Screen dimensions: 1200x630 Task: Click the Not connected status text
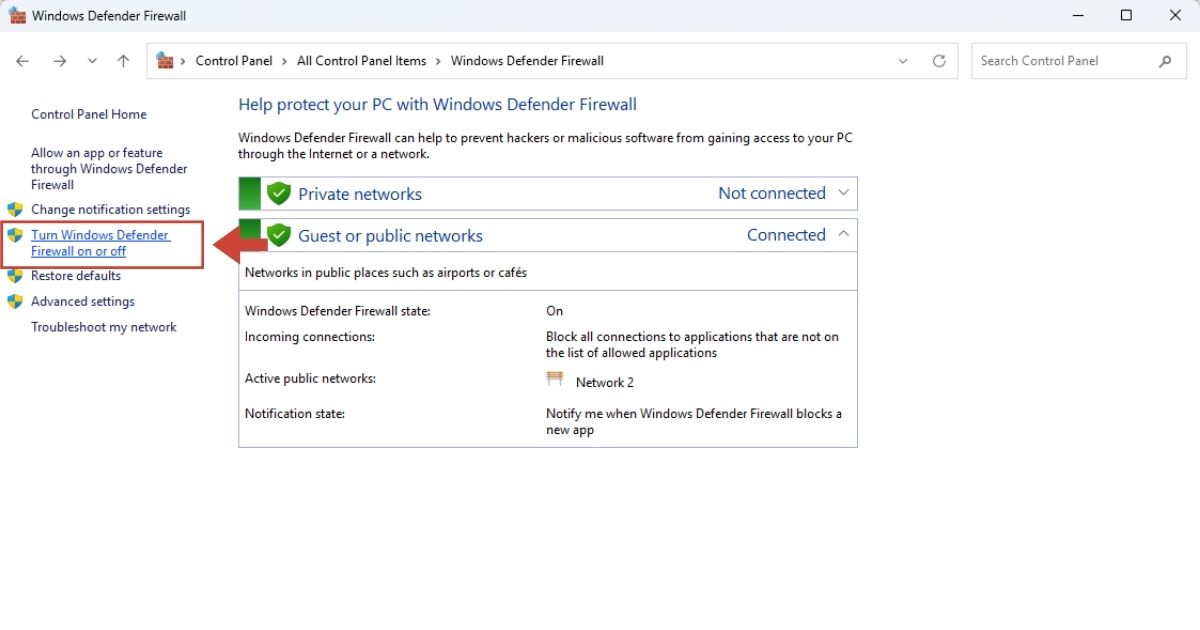click(x=772, y=193)
